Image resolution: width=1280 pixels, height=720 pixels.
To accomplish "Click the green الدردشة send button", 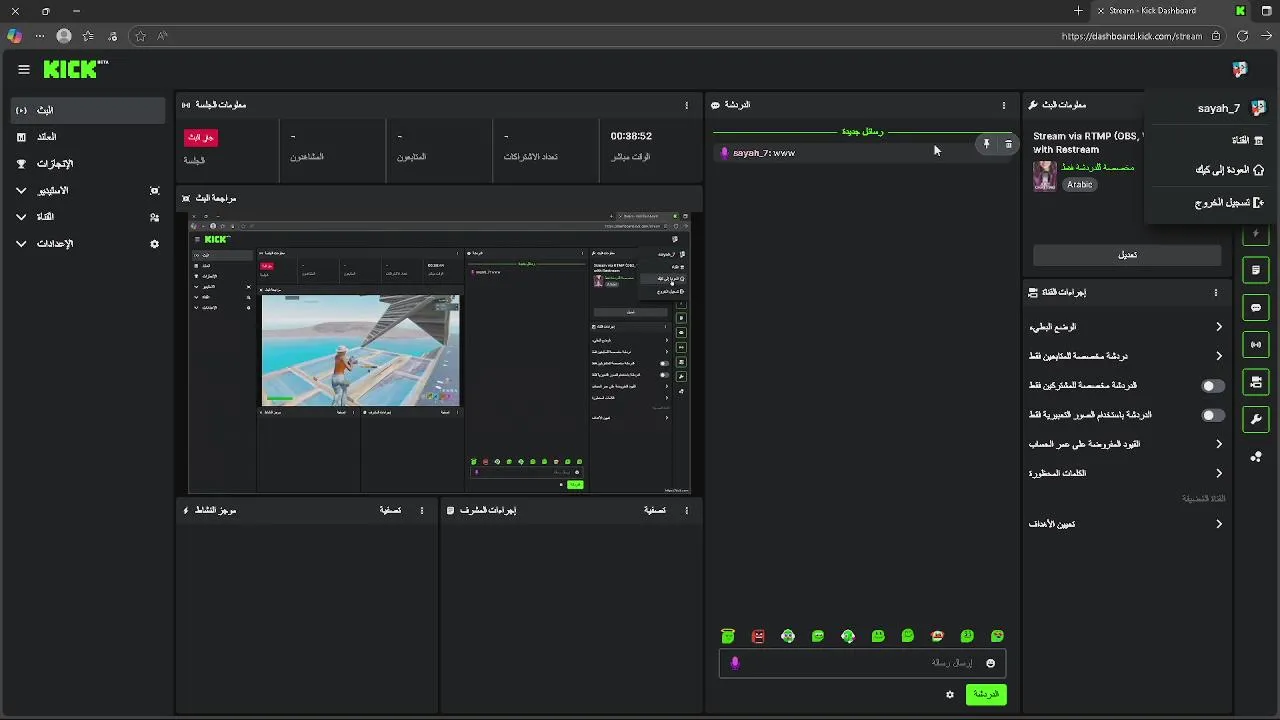I will 986,694.
